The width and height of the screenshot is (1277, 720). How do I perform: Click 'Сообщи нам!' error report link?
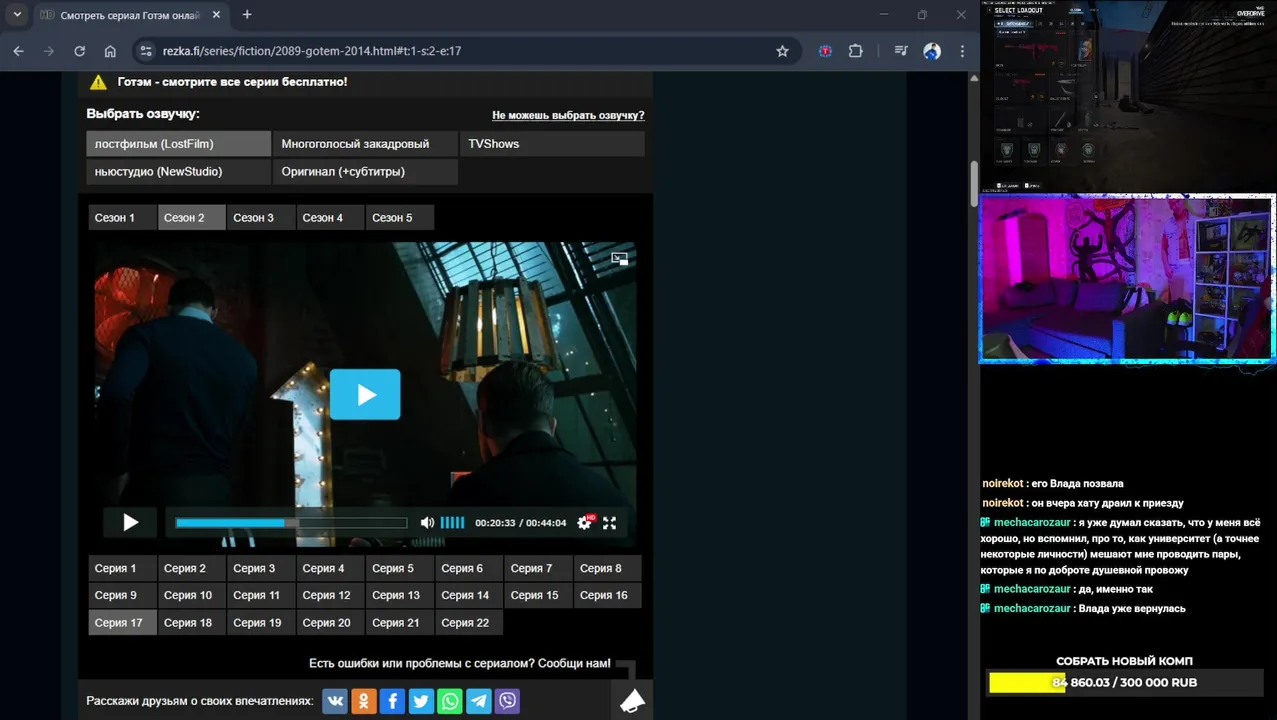click(574, 664)
